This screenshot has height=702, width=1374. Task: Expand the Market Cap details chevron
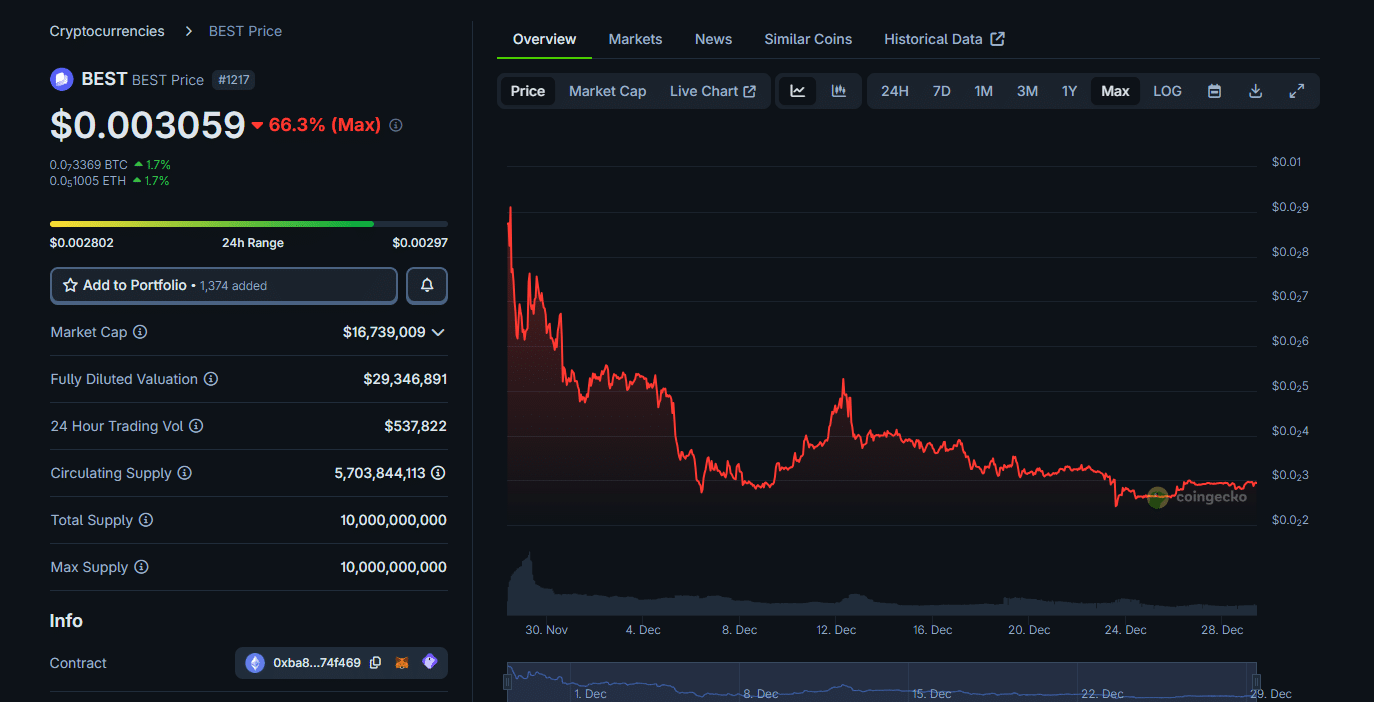point(438,331)
